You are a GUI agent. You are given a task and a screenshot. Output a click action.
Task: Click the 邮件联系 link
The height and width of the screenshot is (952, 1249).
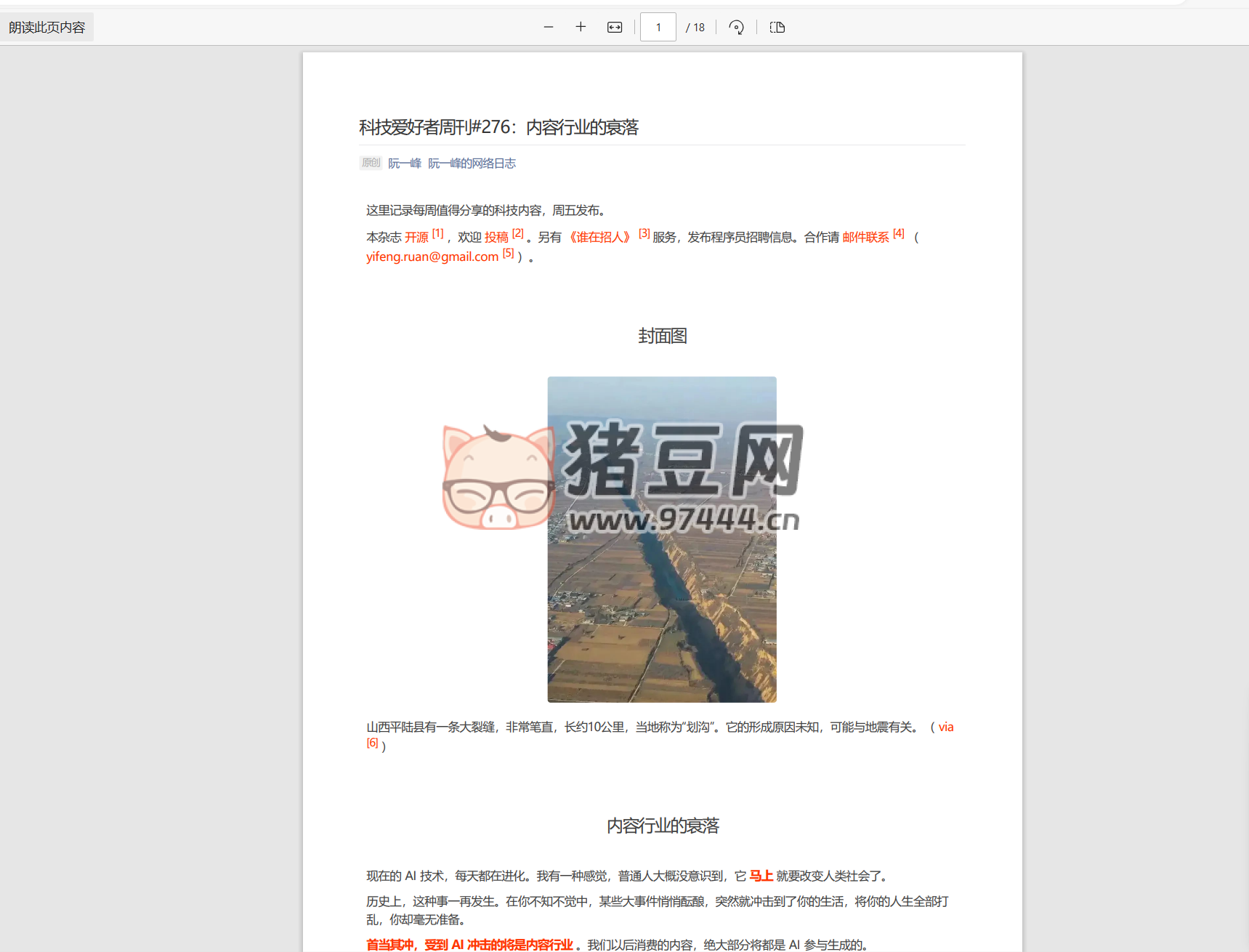click(865, 238)
